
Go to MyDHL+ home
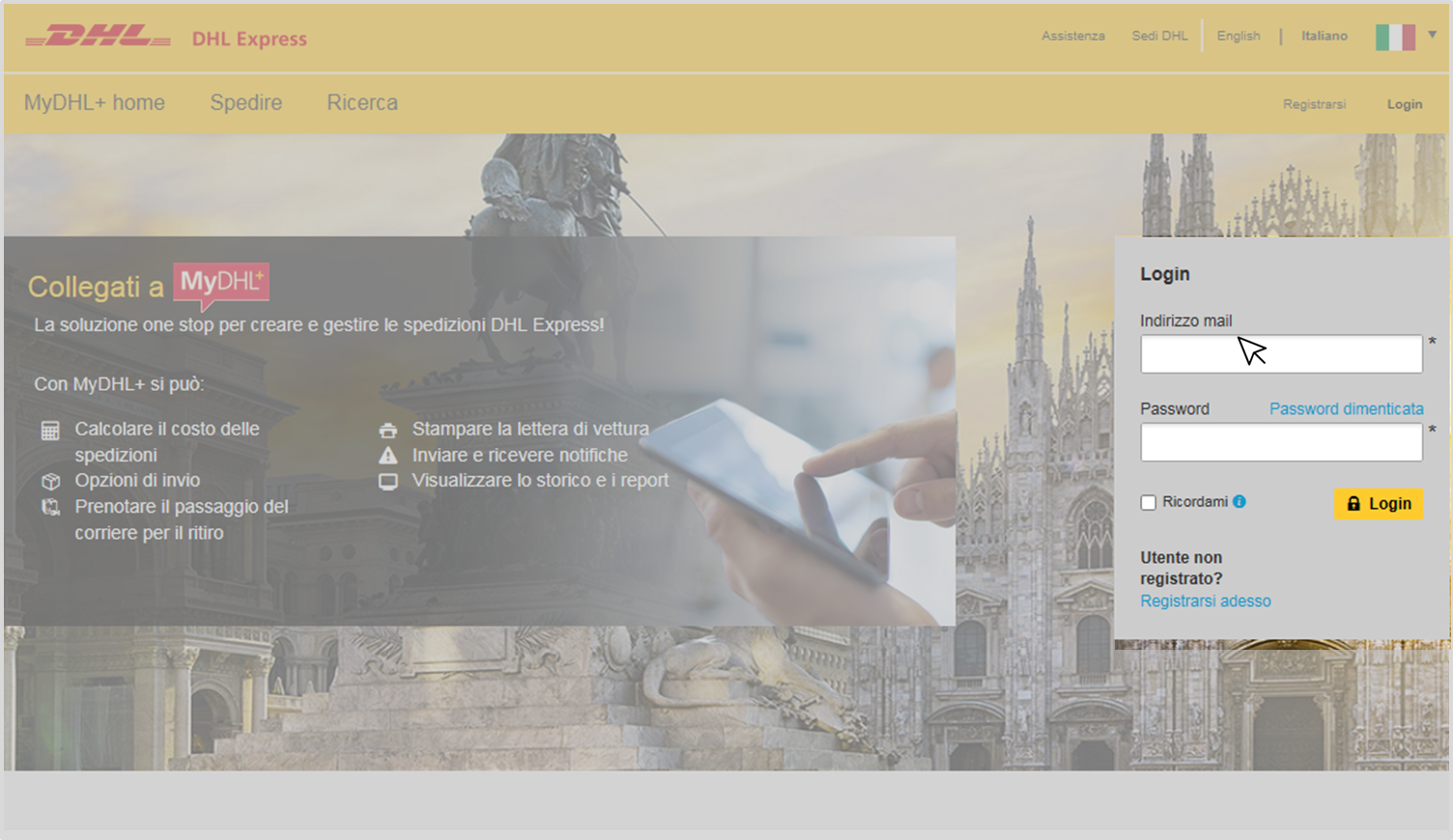pyautogui.click(x=95, y=102)
